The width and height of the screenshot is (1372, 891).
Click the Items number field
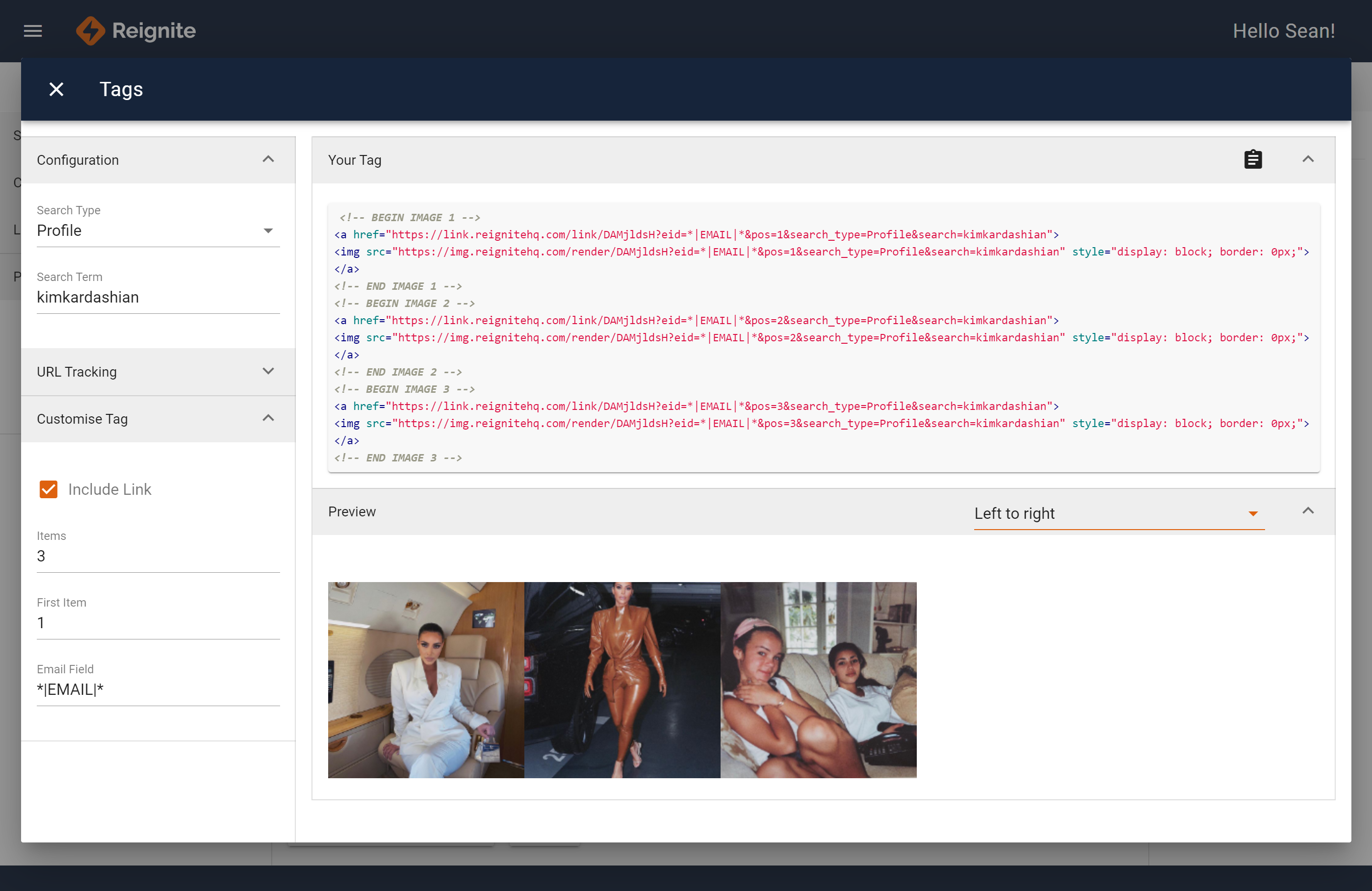tap(157, 556)
